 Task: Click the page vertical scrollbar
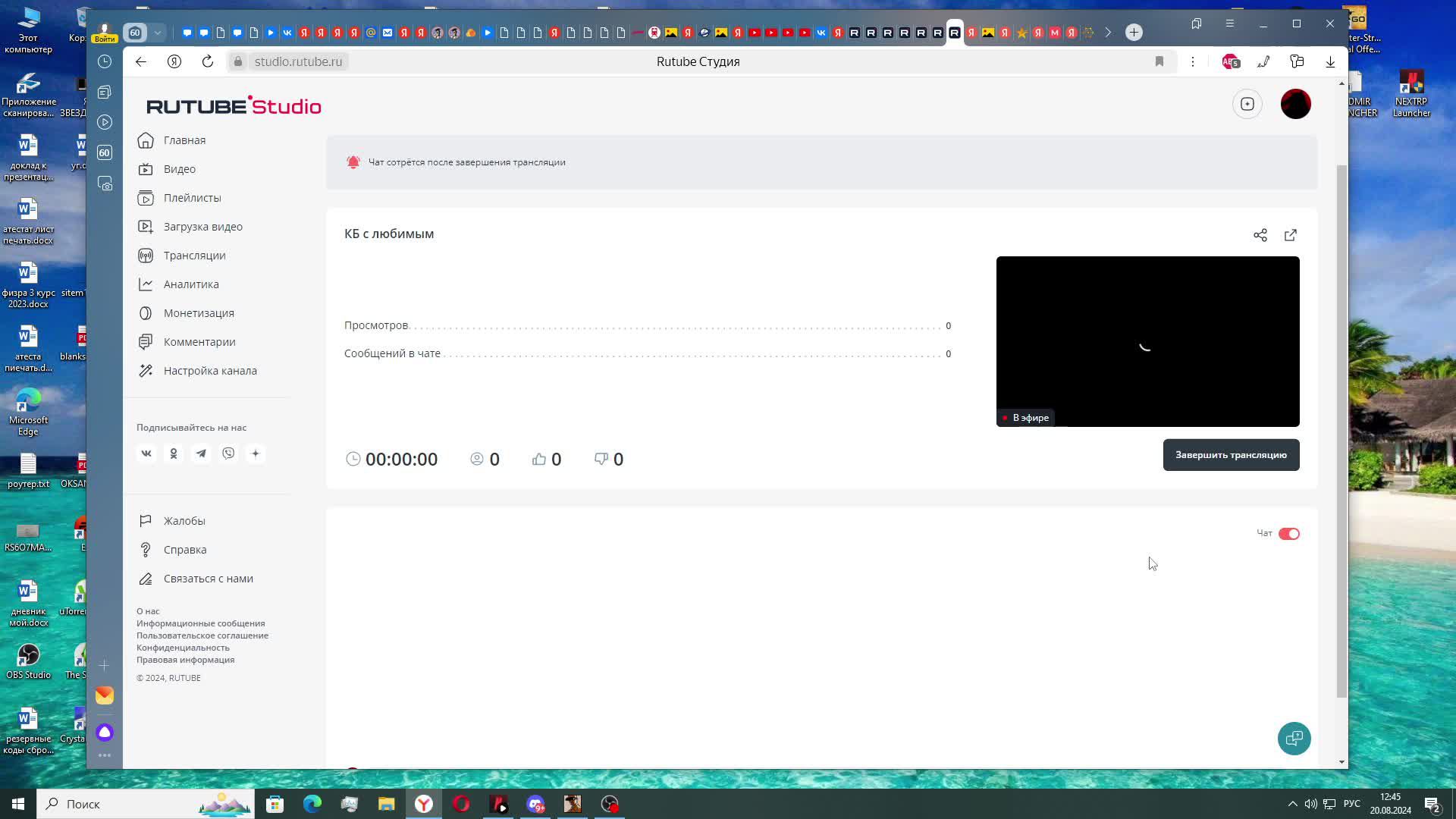1342,431
